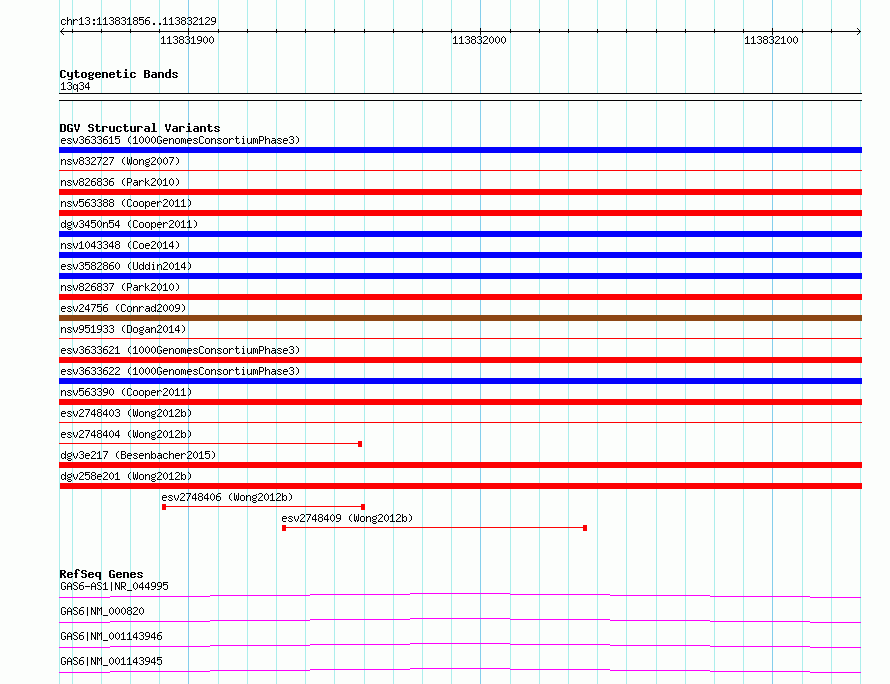Select variant label esv2748409 (Wong2012b)
This screenshot has width=890, height=684.
pyautogui.click(x=347, y=518)
